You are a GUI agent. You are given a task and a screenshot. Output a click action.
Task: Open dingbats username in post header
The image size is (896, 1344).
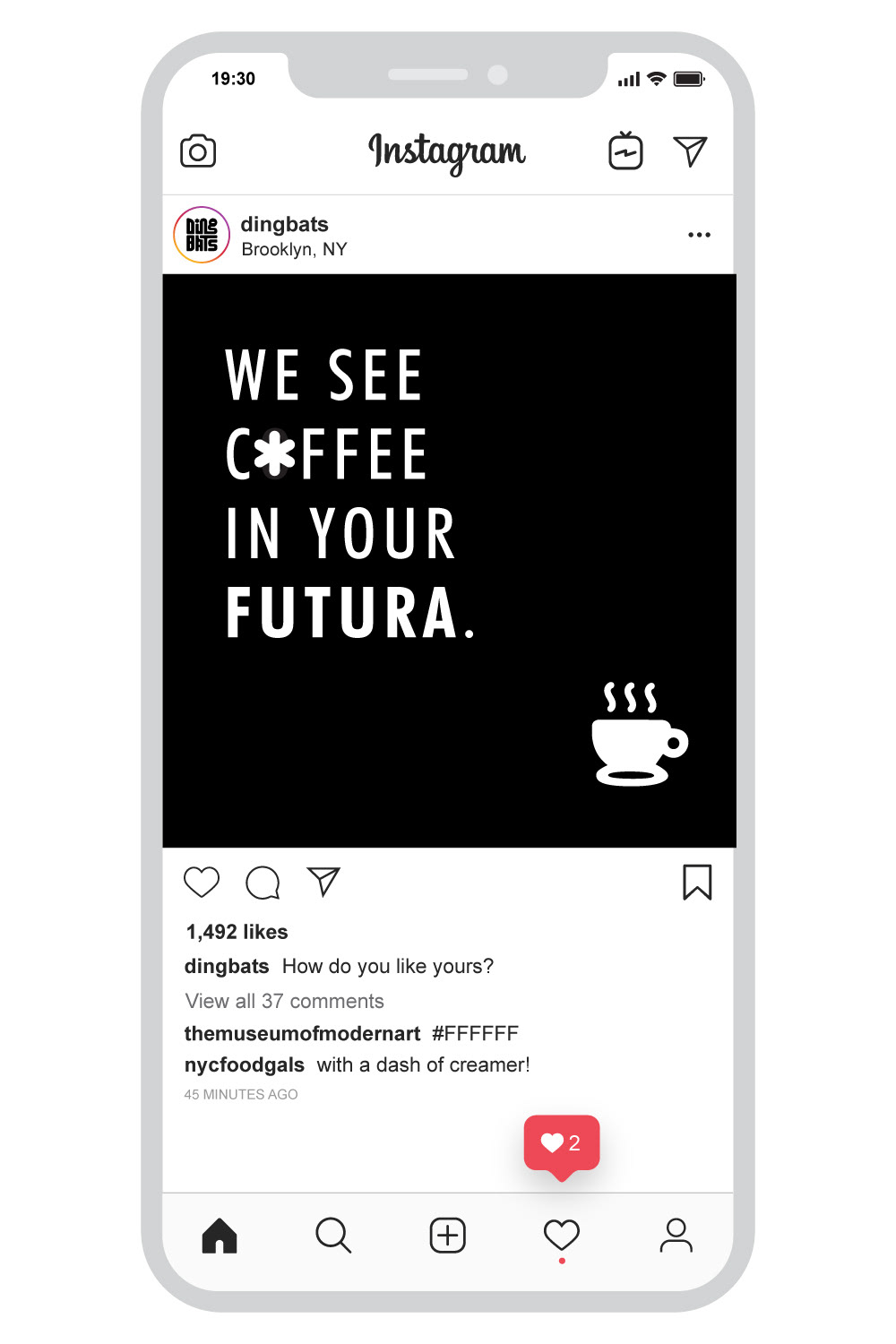point(285,224)
